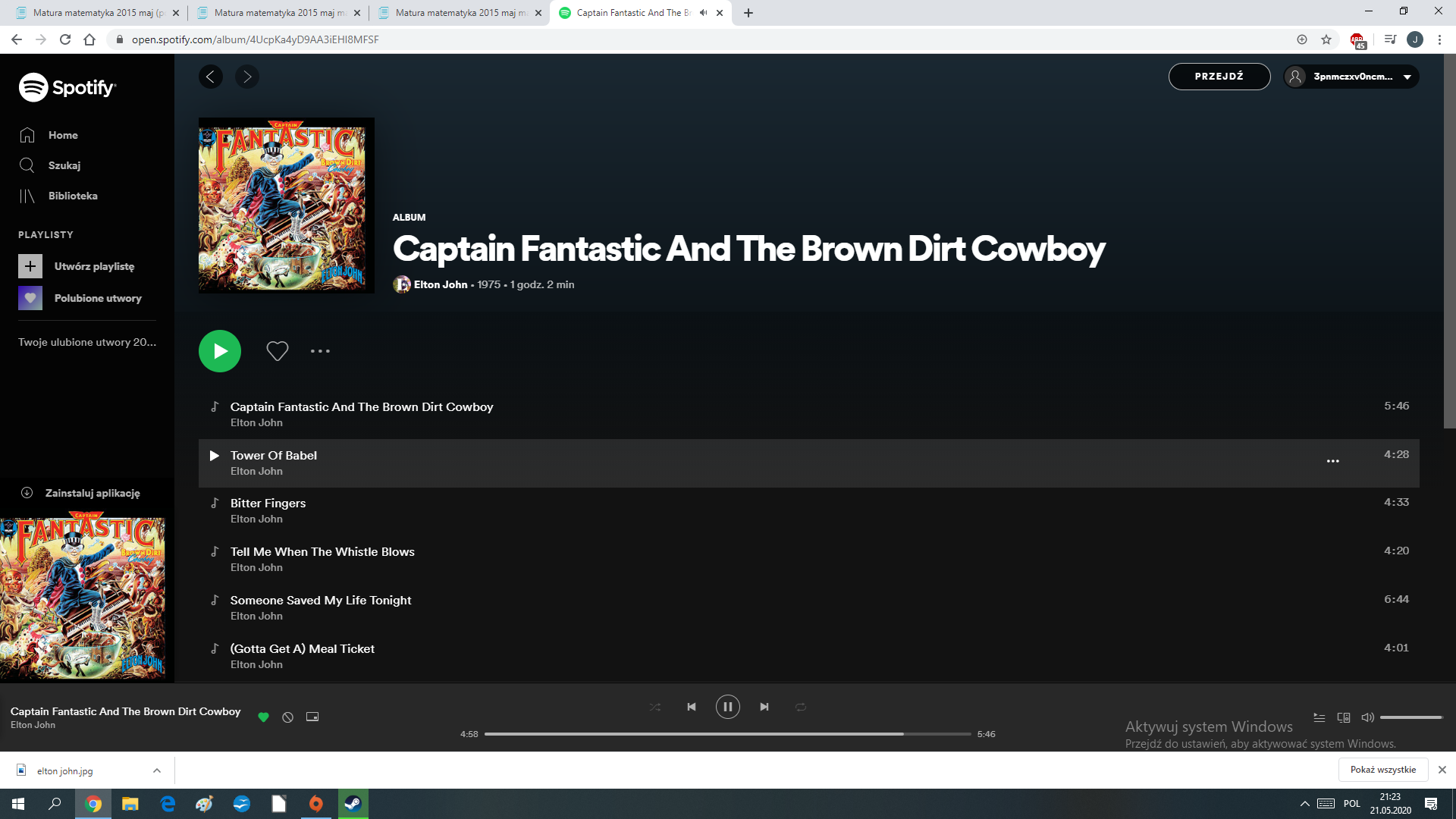The height and width of the screenshot is (819, 1456).
Task: Mute the Spotify tab audio icon
Action: [x=704, y=13]
